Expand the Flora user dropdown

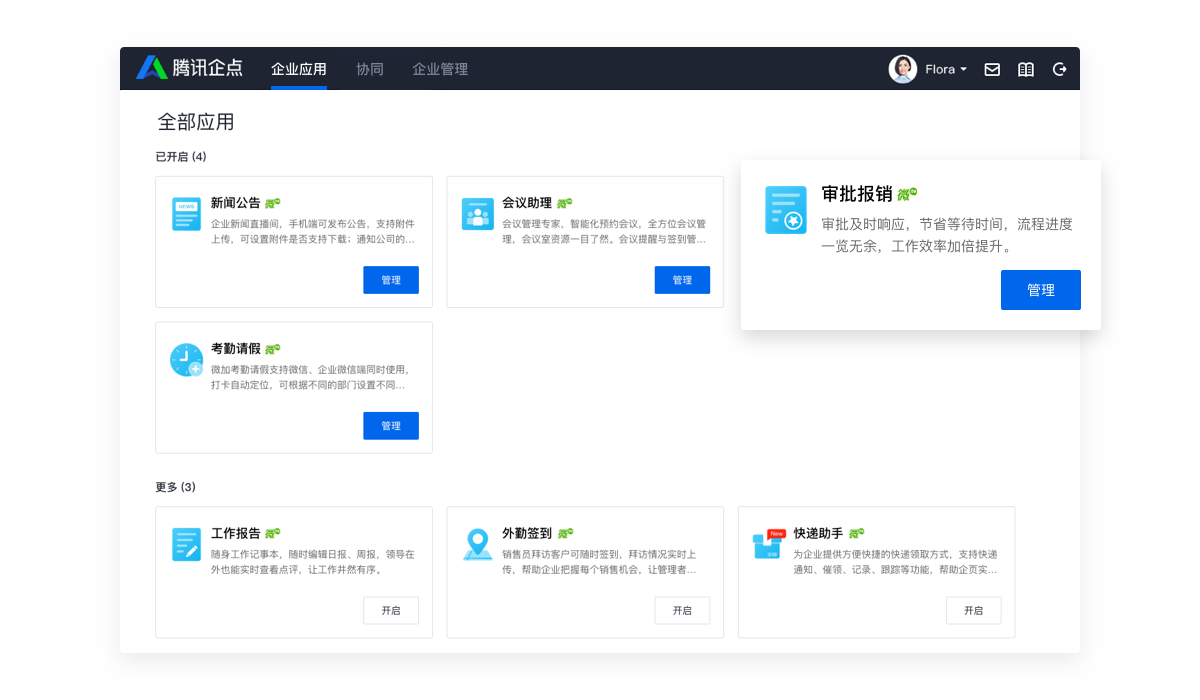946,69
